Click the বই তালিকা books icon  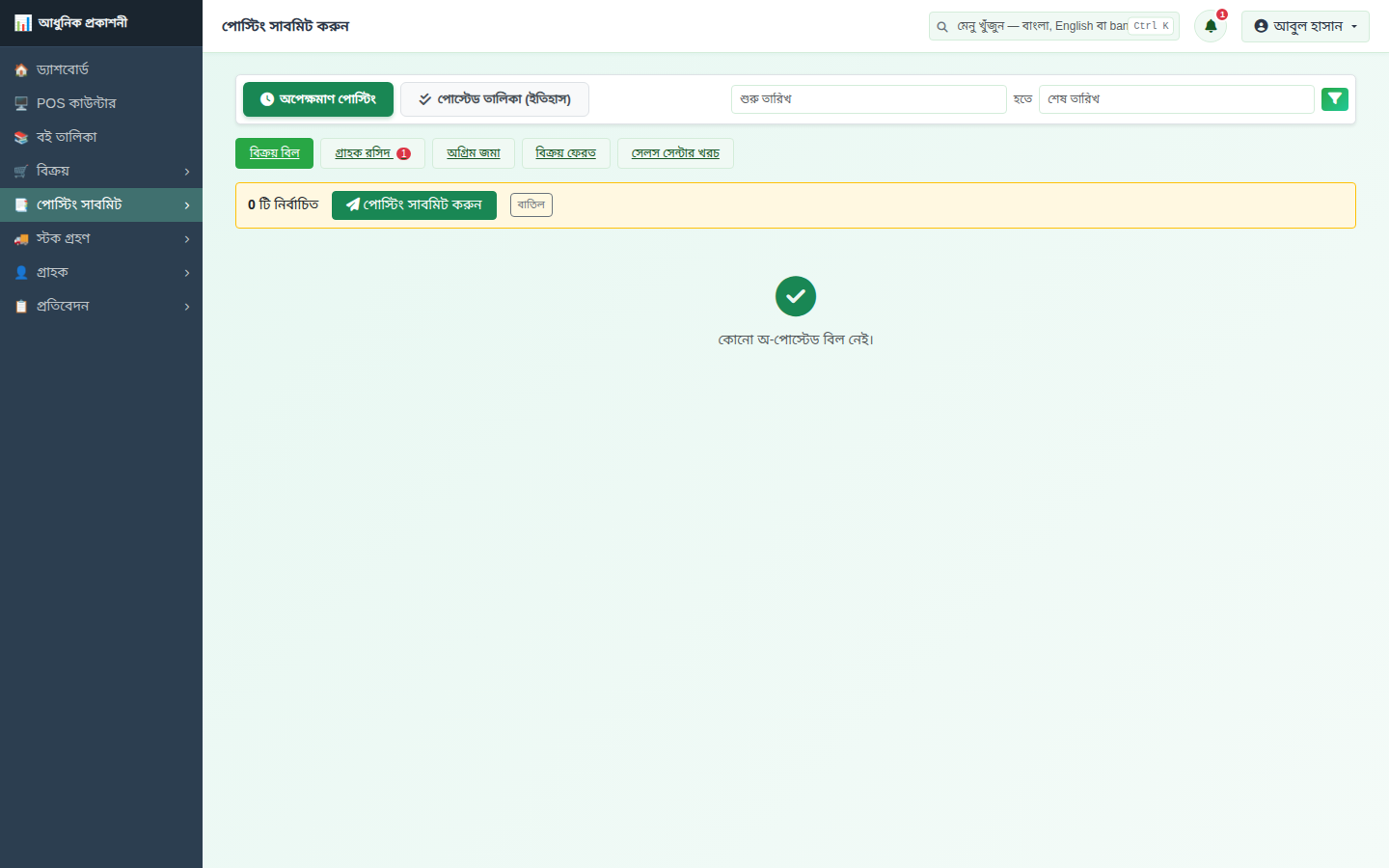click(21, 137)
